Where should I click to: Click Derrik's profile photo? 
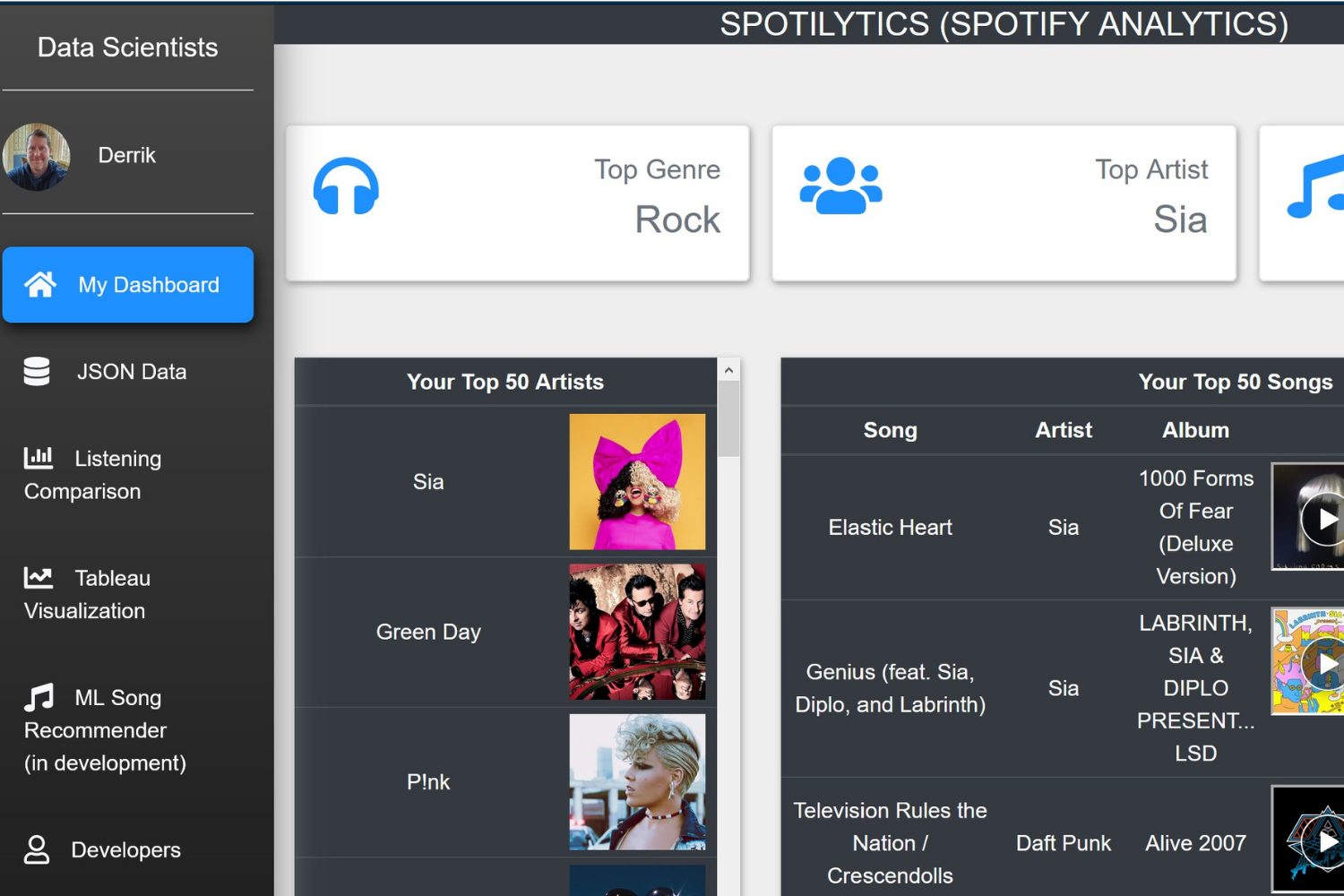tap(37, 157)
